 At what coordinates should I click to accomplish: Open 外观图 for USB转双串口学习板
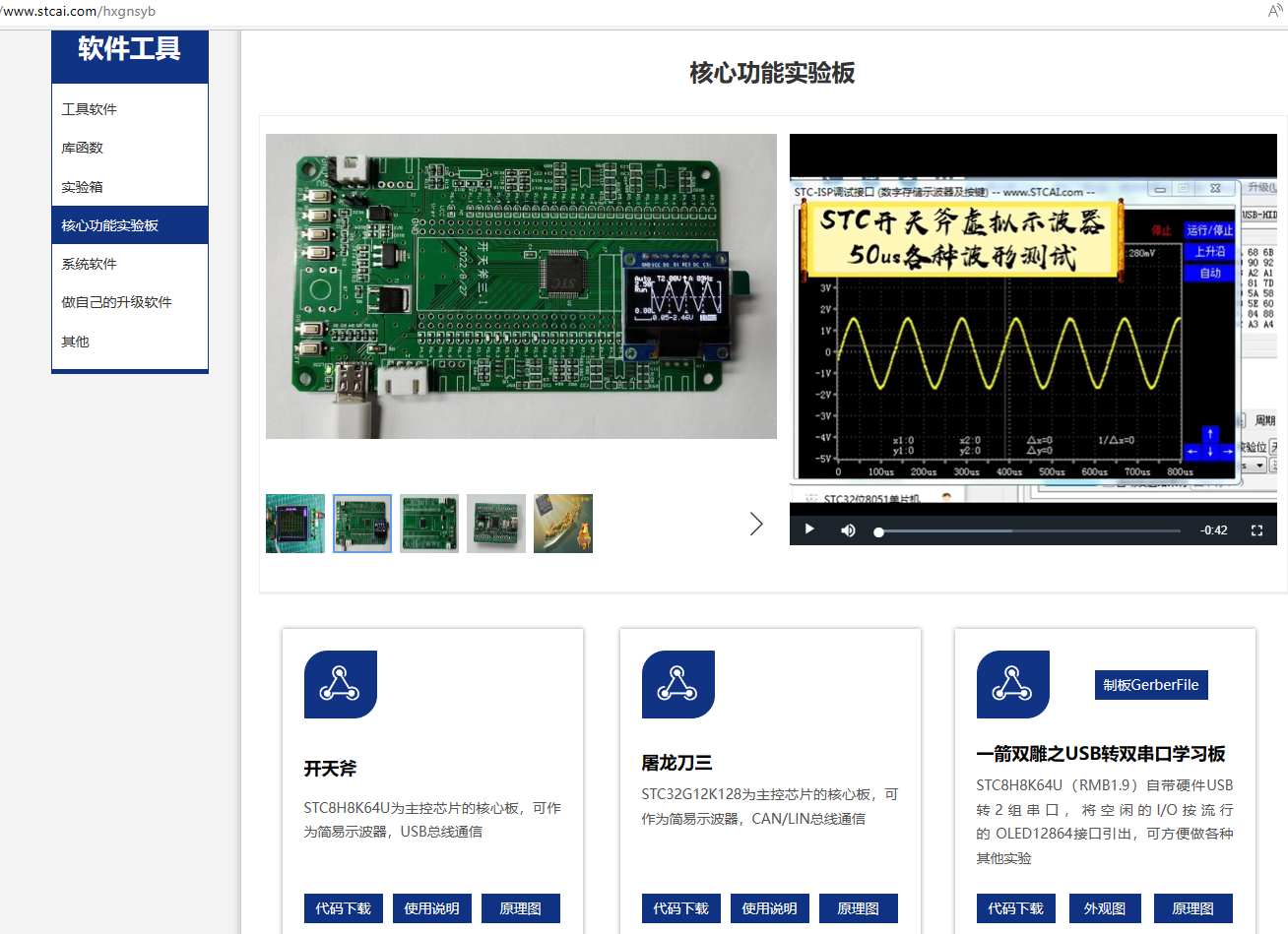point(1105,908)
